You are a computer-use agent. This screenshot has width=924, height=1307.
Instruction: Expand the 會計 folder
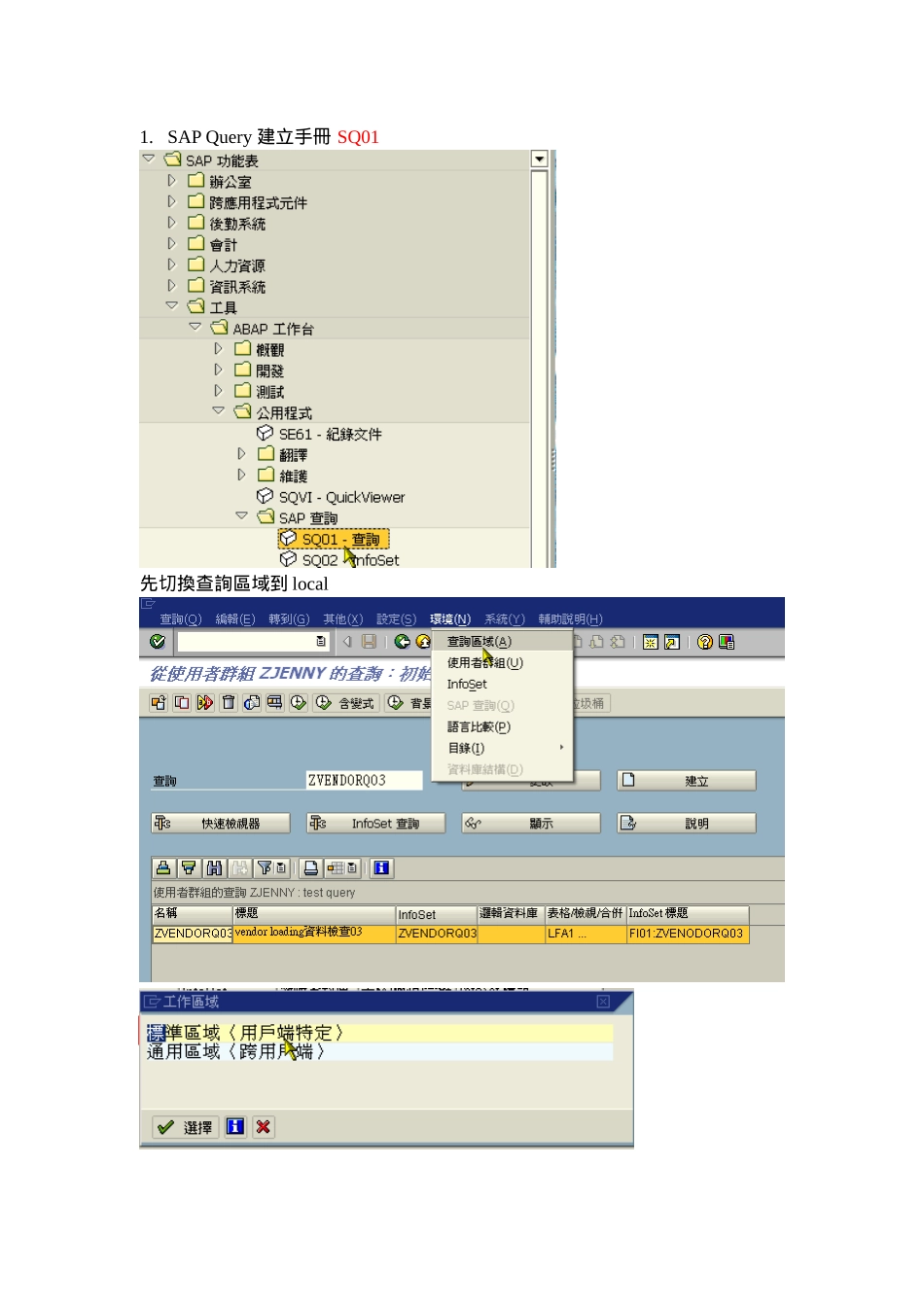172,244
